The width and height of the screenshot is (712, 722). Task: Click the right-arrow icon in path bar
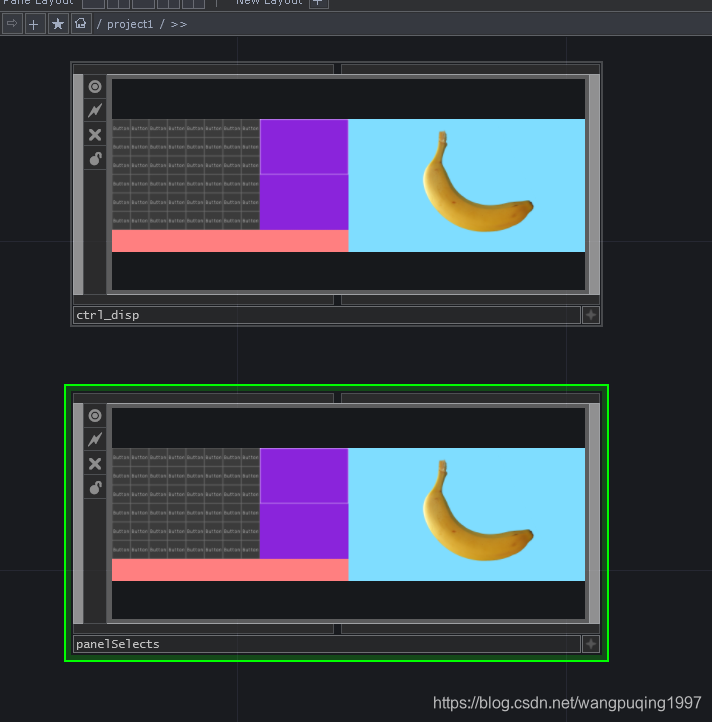pos(12,24)
